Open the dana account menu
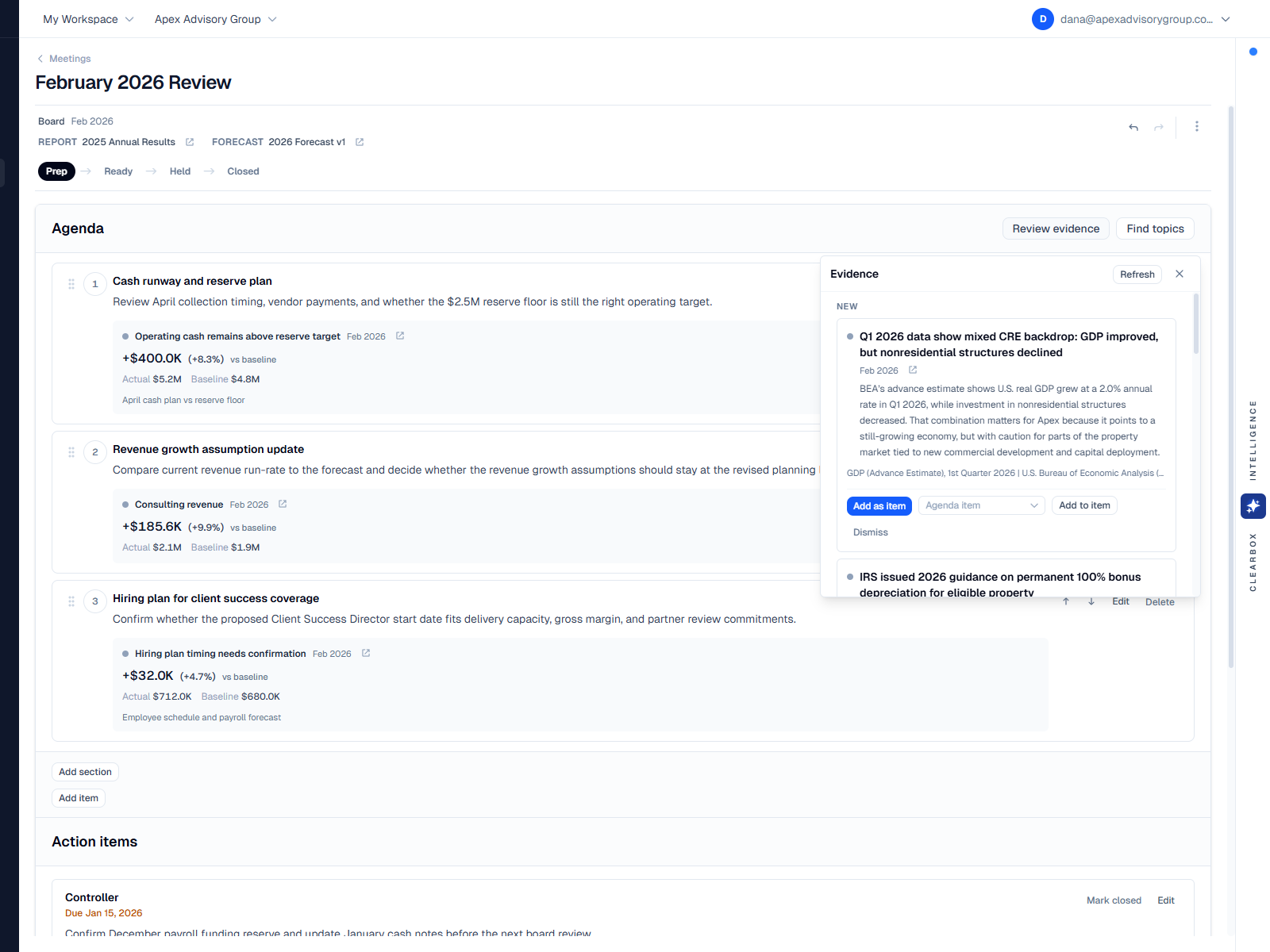Image resolution: width=1270 pixels, height=952 pixels. 1132,19
